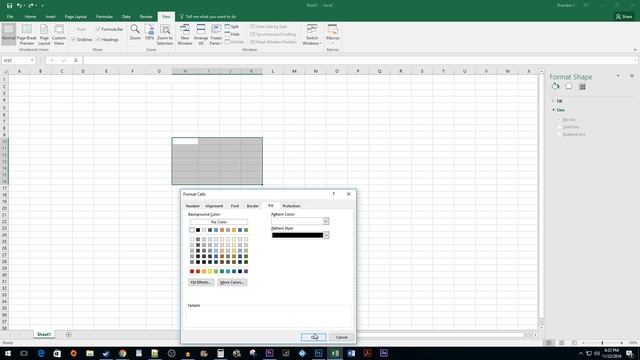
Task: Move the zoom slider in the status bar
Action: (602, 343)
